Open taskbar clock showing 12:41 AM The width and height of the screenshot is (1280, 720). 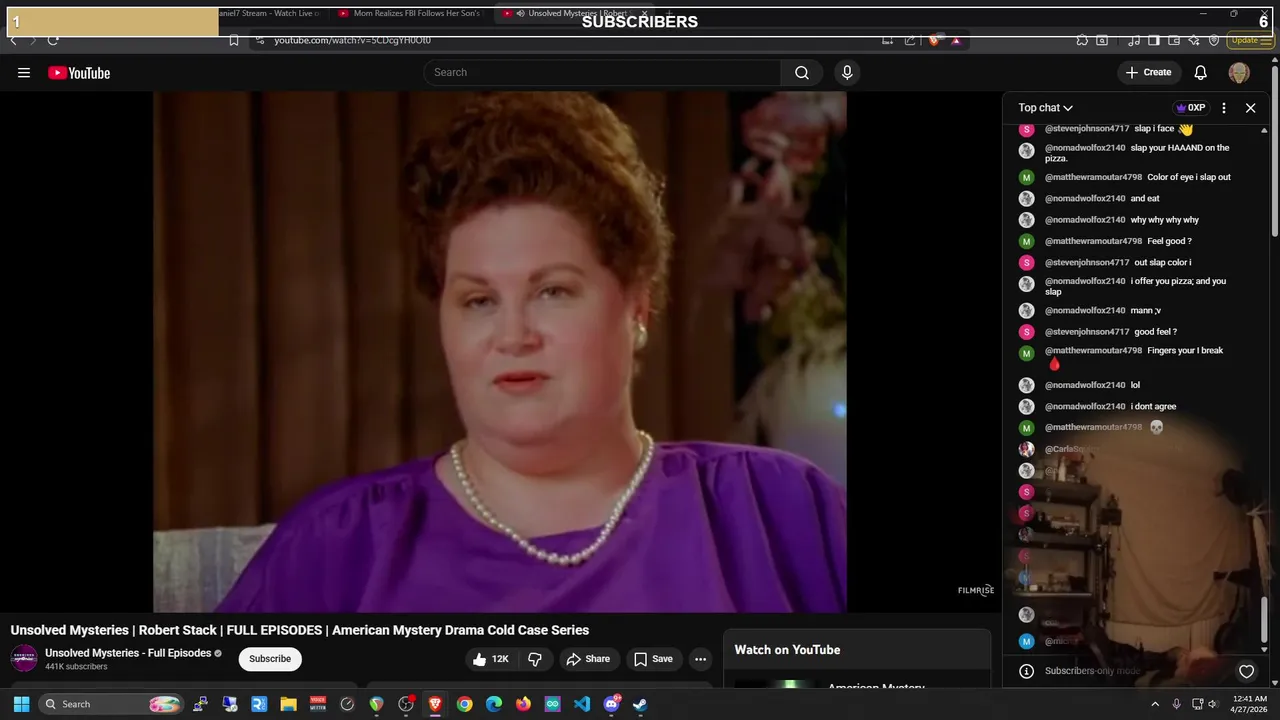[x=1250, y=704]
